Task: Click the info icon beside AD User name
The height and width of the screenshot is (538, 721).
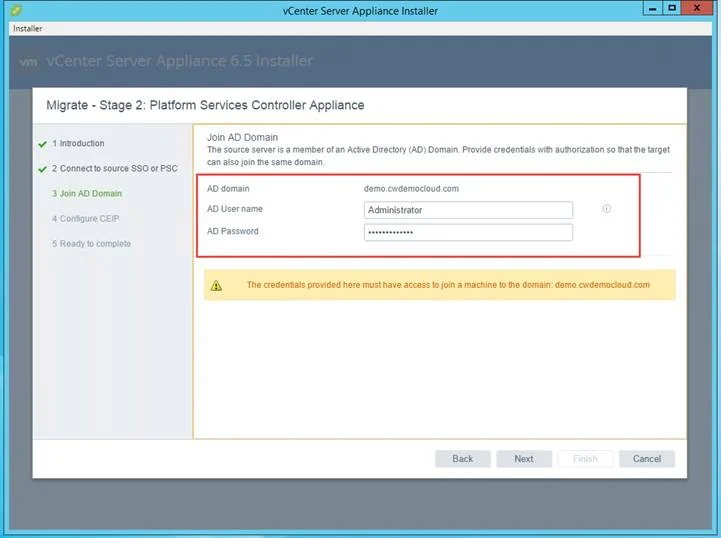Action: [x=607, y=209]
